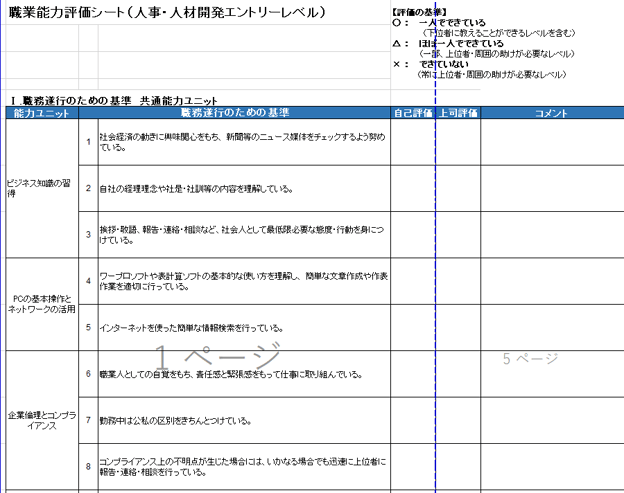Image resolution: width=624 pixels, height=493 pixels.
Task: Click the row 6 criterion about 職業人としての自覚
Action: click(x=244, y=374)
